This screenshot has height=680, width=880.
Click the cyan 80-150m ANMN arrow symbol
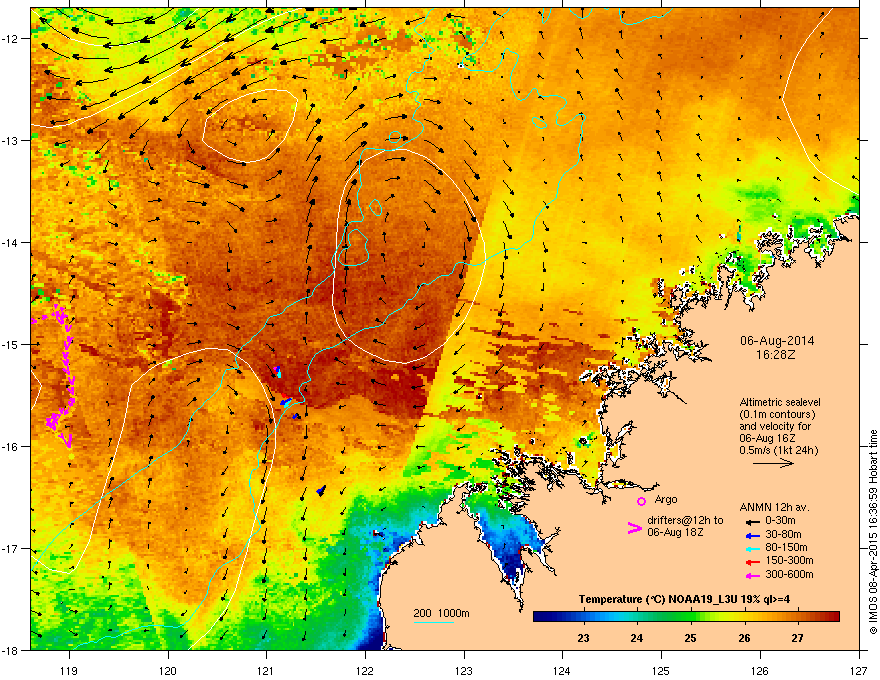click(752, 548)
